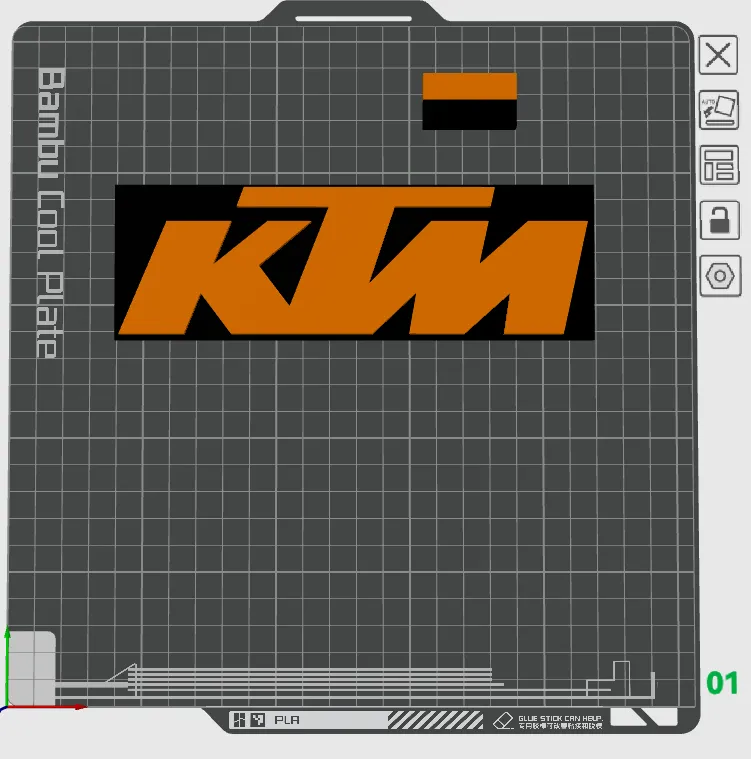Click the PLA label on plate
The width and height of the screenshot is (751, 759).
coord(287,720)
